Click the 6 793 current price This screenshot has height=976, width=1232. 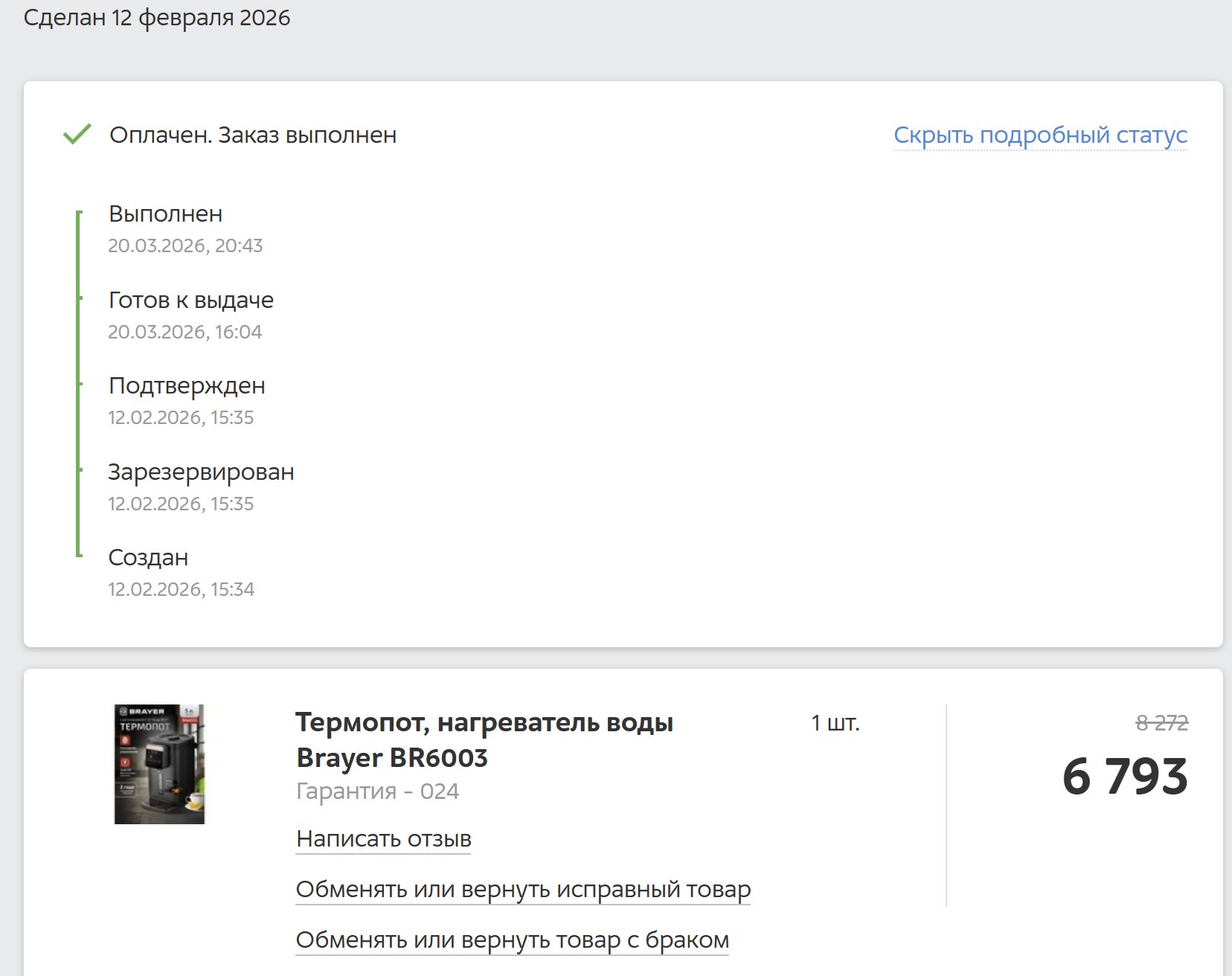pos(1124,777)
